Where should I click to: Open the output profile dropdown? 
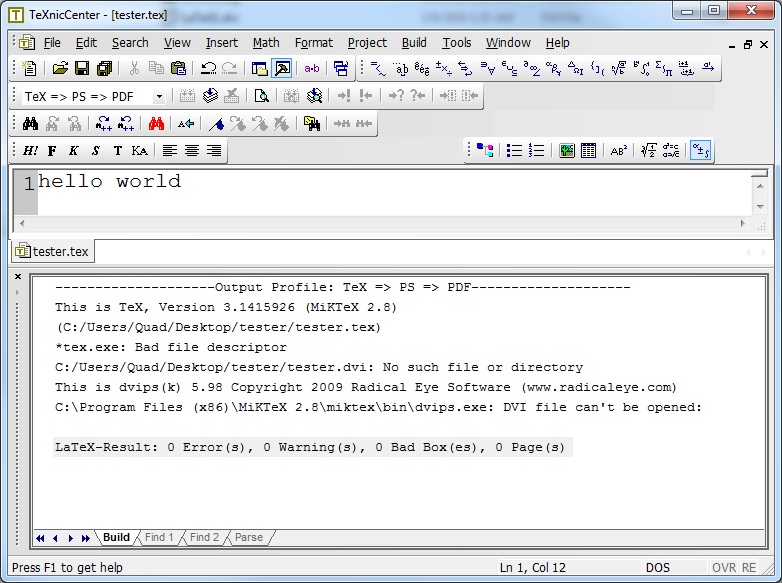159,96
